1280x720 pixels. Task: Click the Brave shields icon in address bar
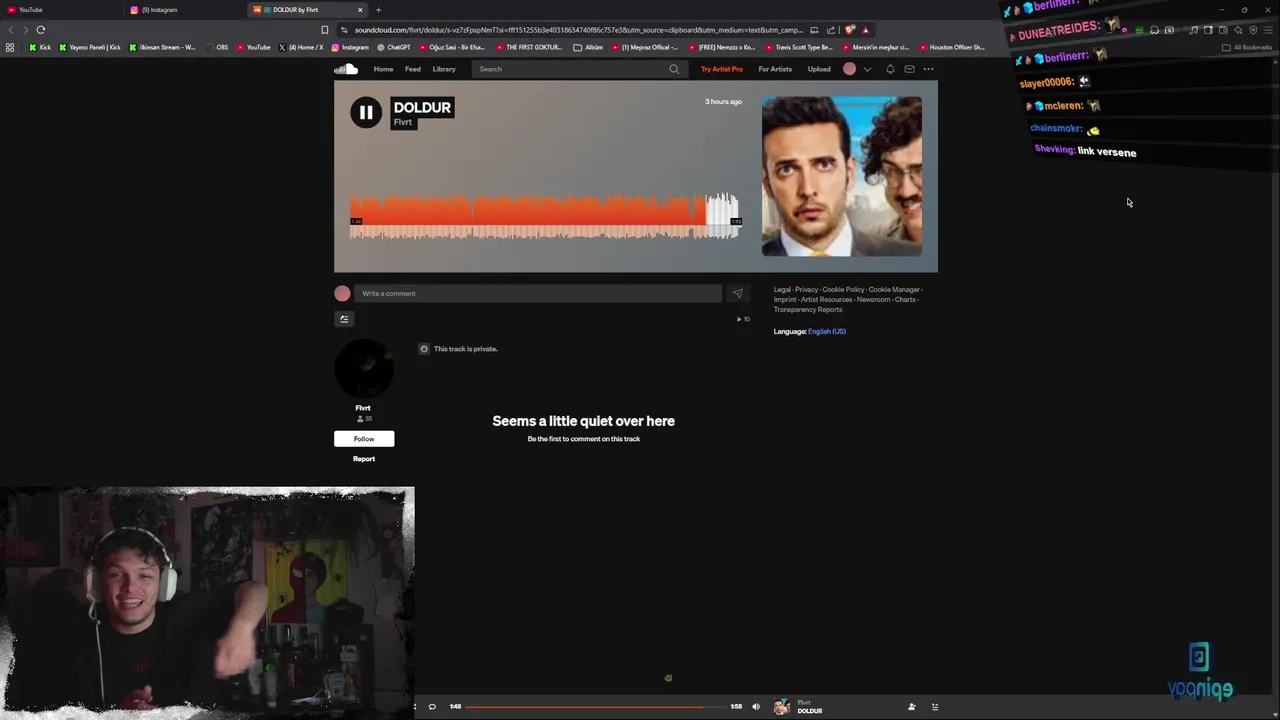pos(850,30)
